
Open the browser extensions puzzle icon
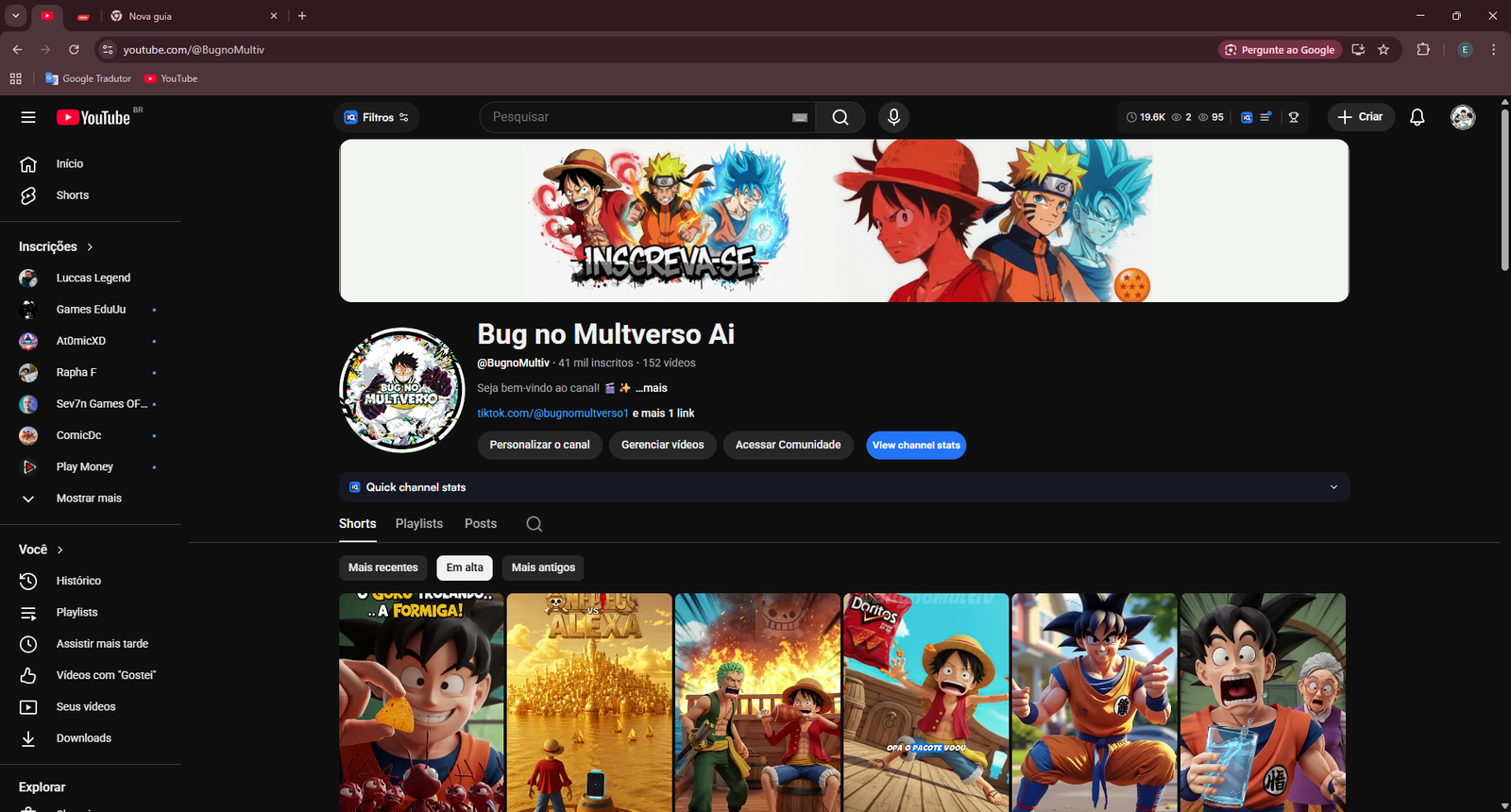point(1423,49)
